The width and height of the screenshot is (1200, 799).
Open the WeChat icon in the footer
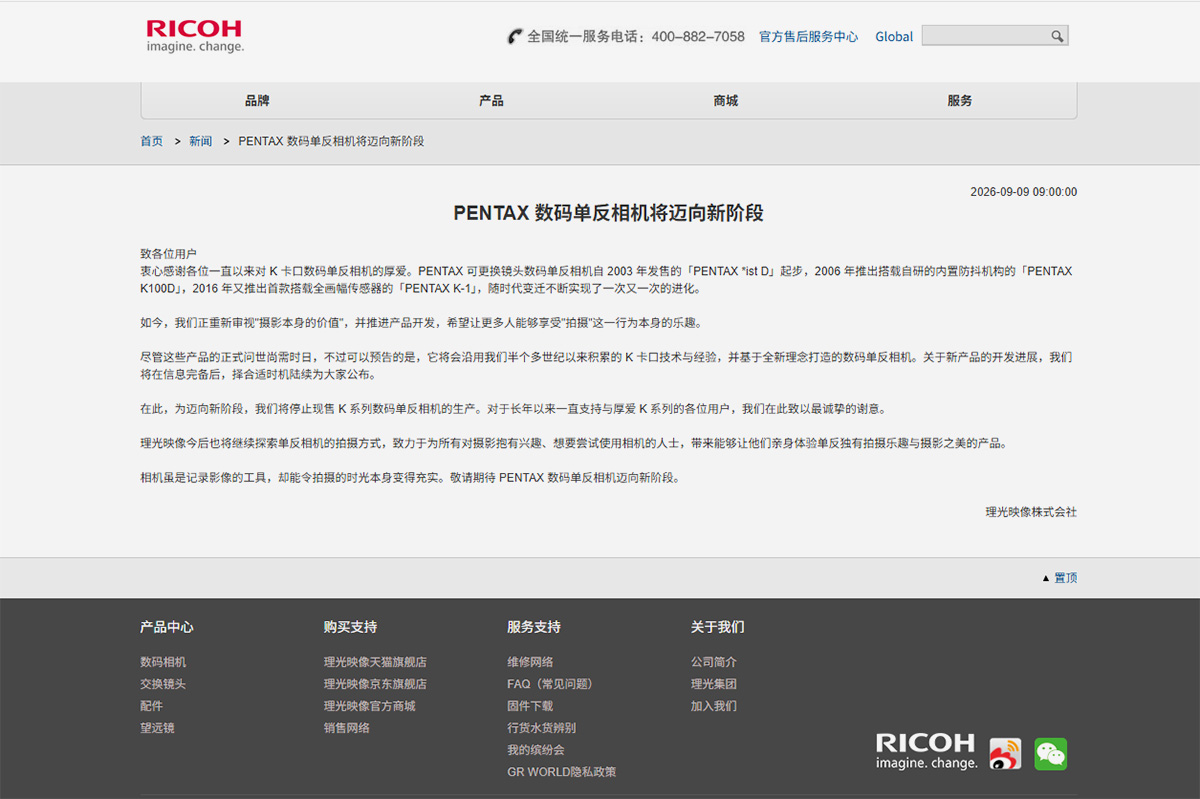pyautogui.click(x=1050, y=754)
